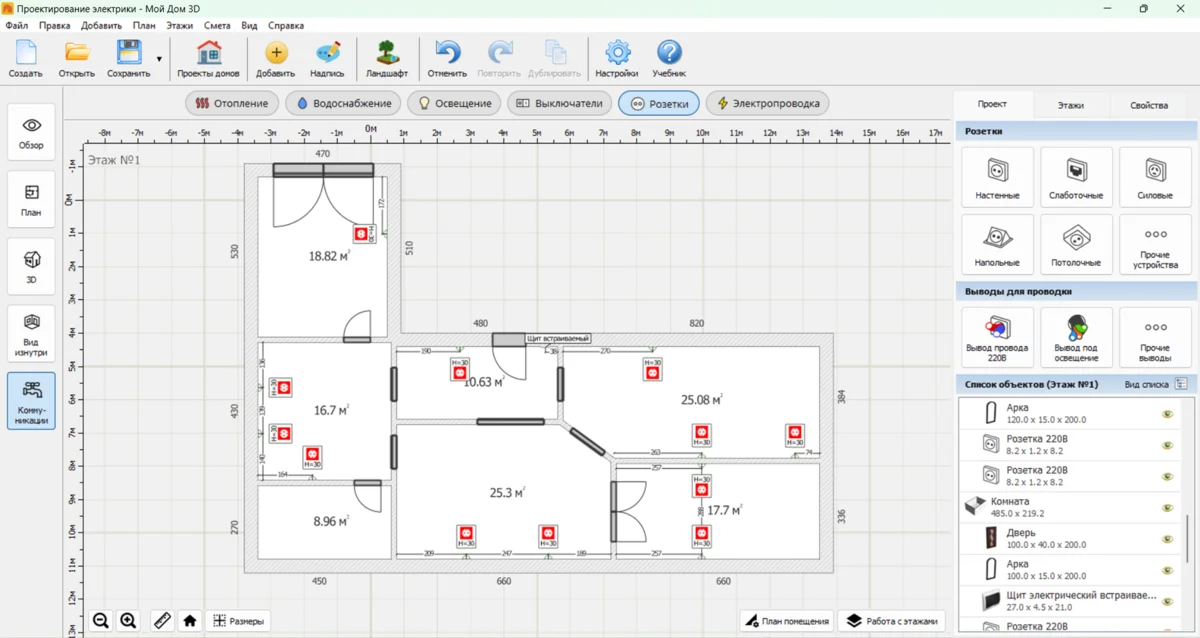This screenshot has height=638, width=1200.
Task: Switch to Вид изнутри interior view
Action: click(x=31, y=334)
